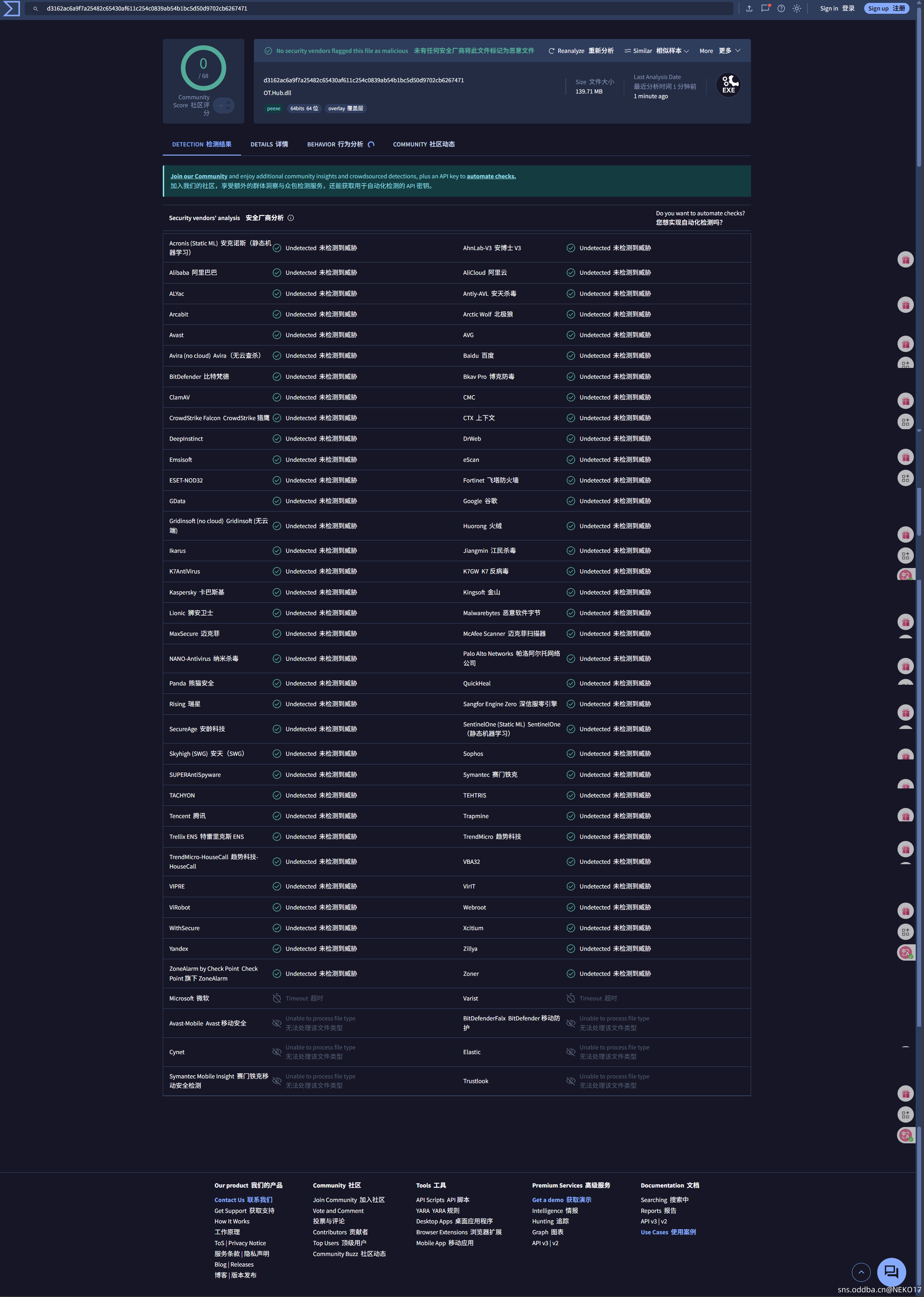Open Join Community footer link
The image size is (924, 1297).
tap(349, 1200)
